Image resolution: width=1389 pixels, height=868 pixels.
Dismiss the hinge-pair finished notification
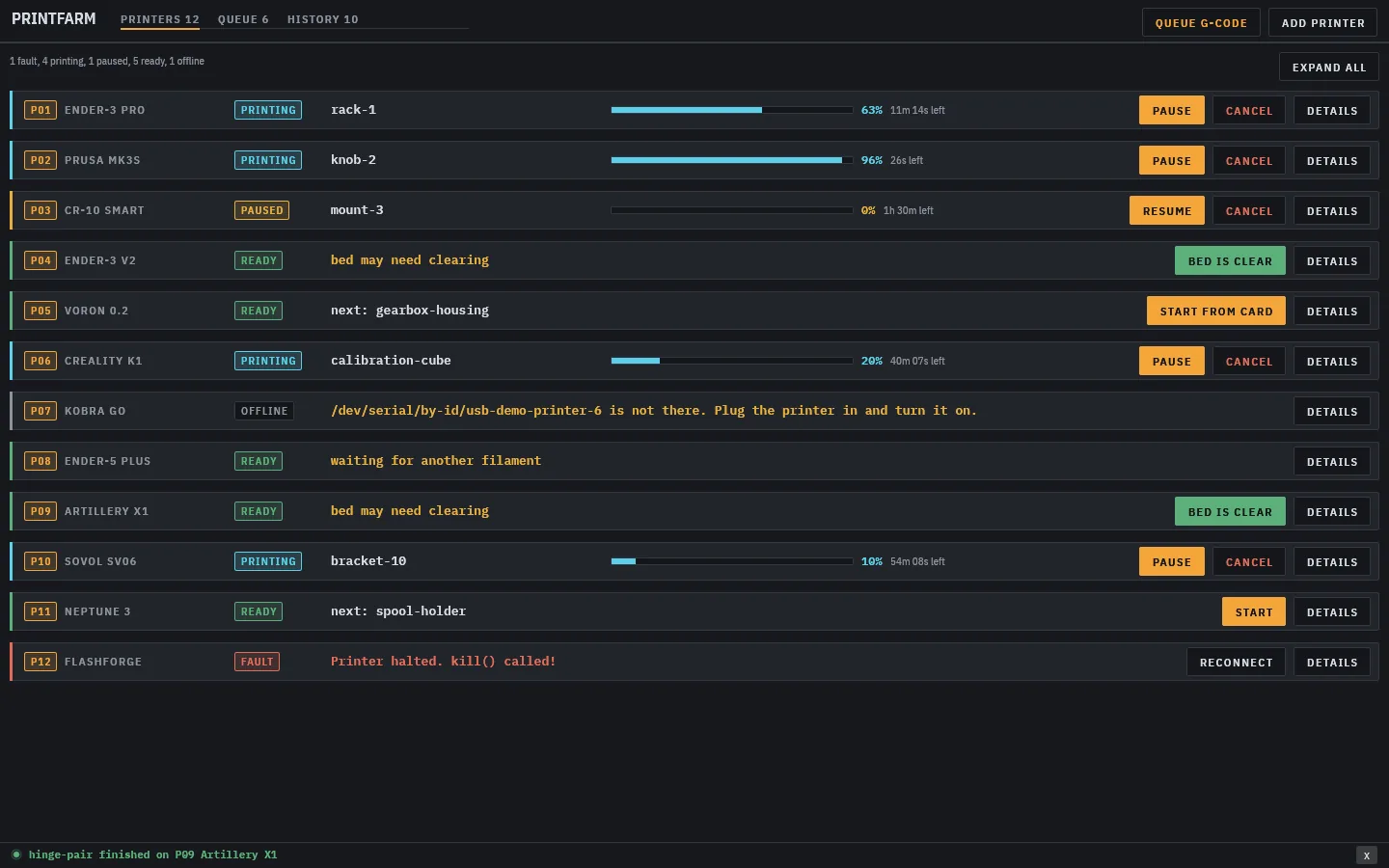click(x=1366, y=855)
